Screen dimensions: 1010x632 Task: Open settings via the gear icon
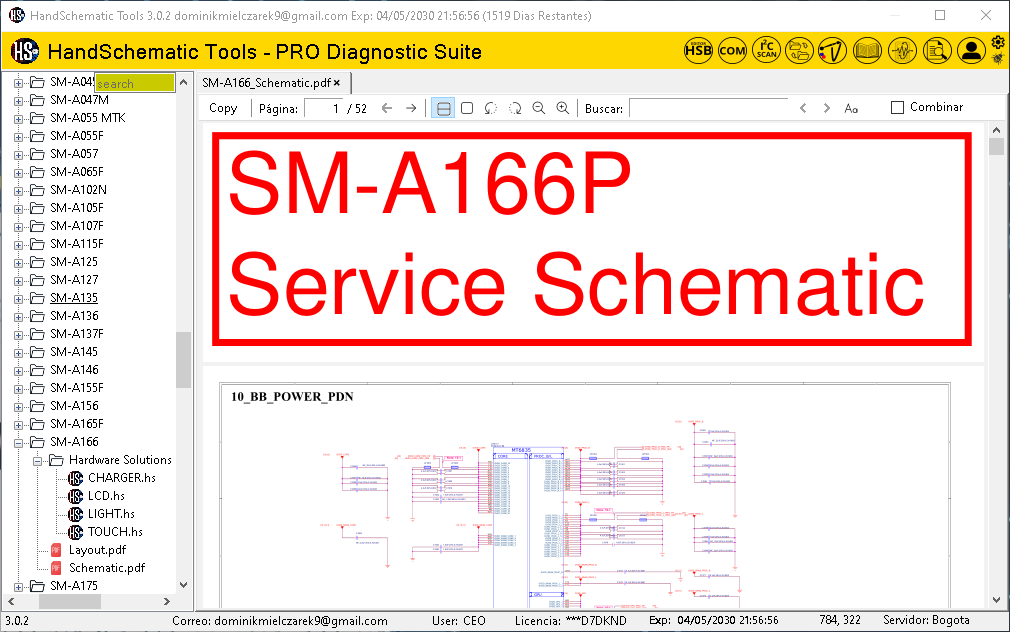pyautogui.click(x=998, y=43)
